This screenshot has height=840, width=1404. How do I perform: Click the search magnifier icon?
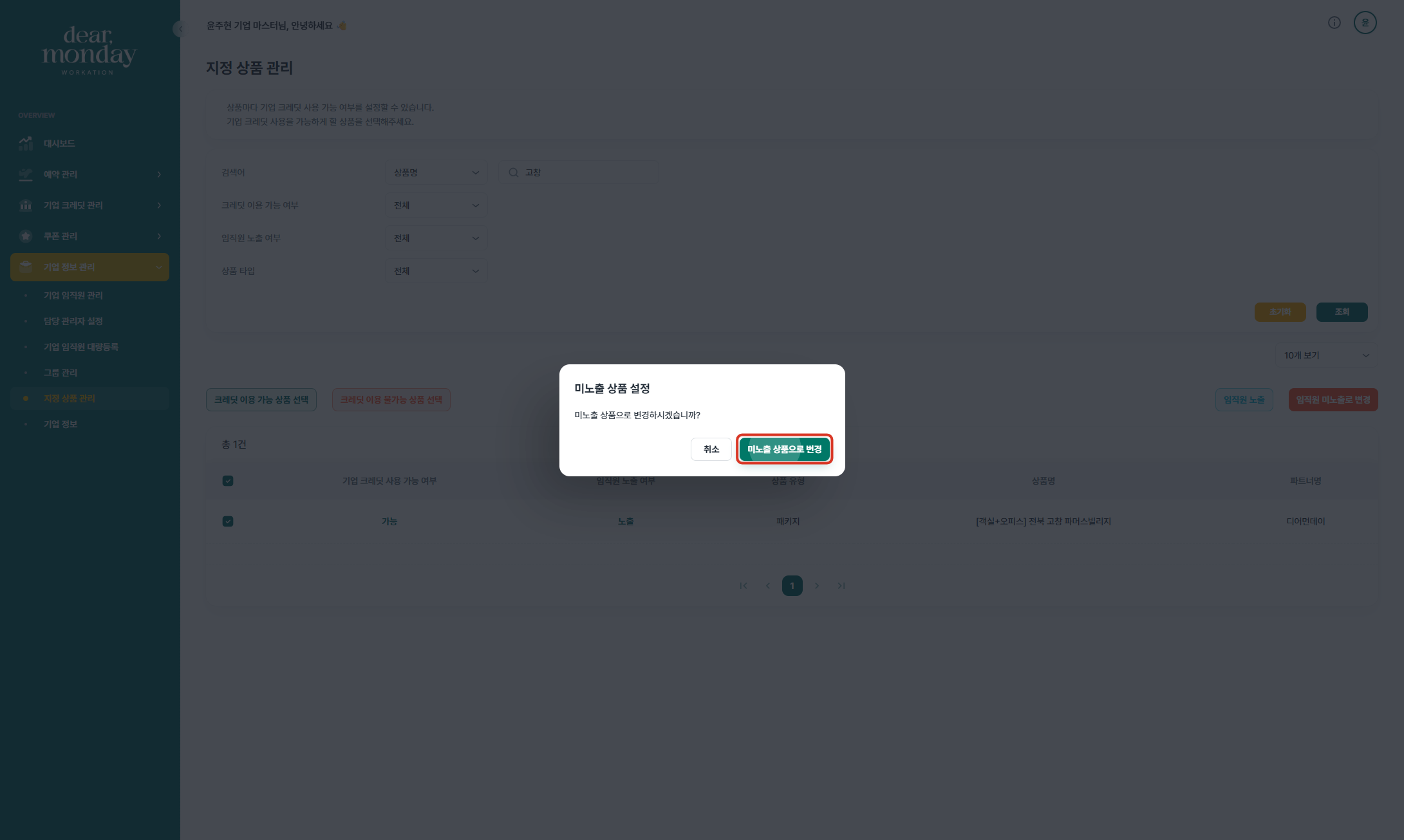click(x=514, y=173)
